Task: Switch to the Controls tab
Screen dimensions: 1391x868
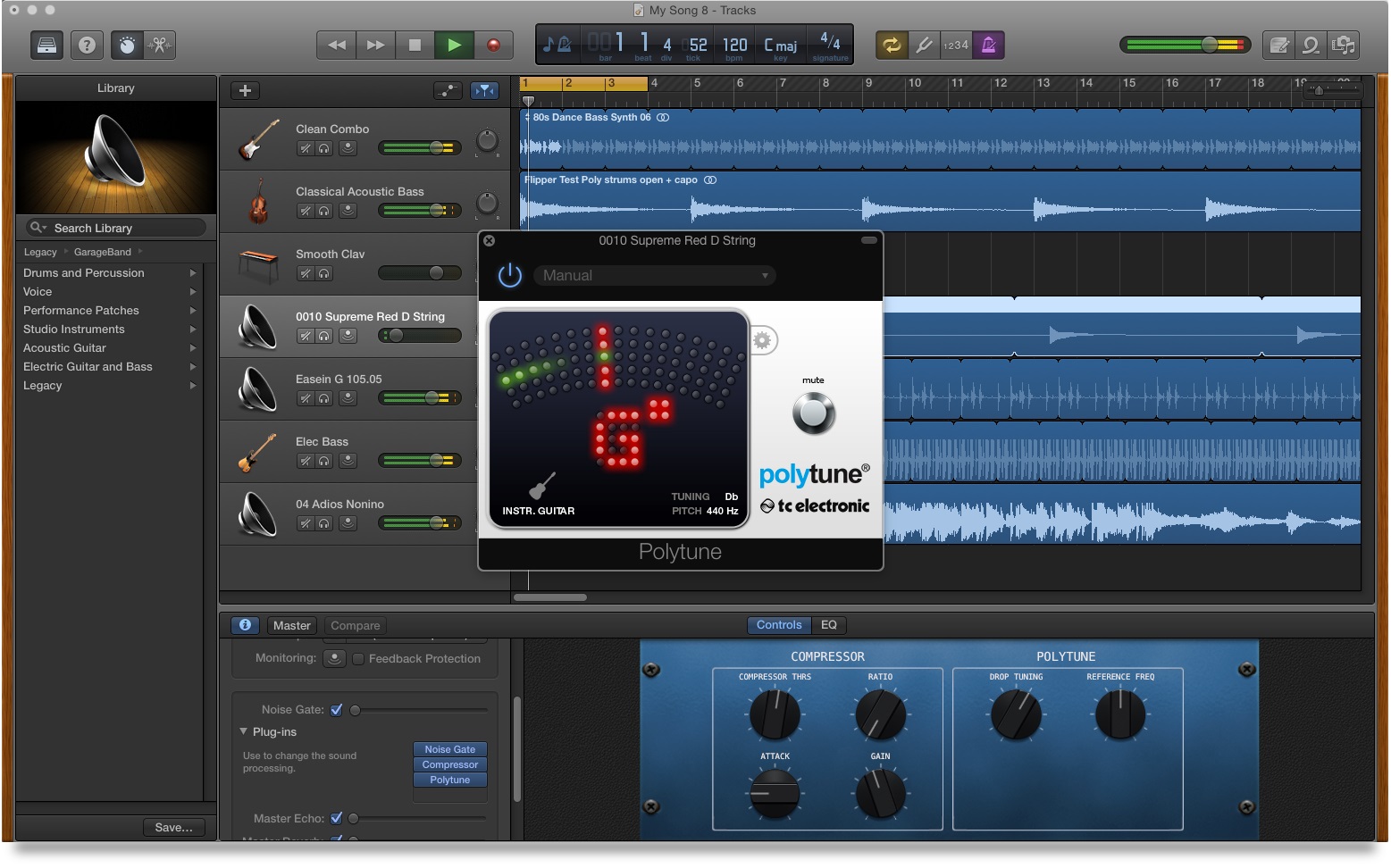Action: pyautogui.click(x=779, y=625)
